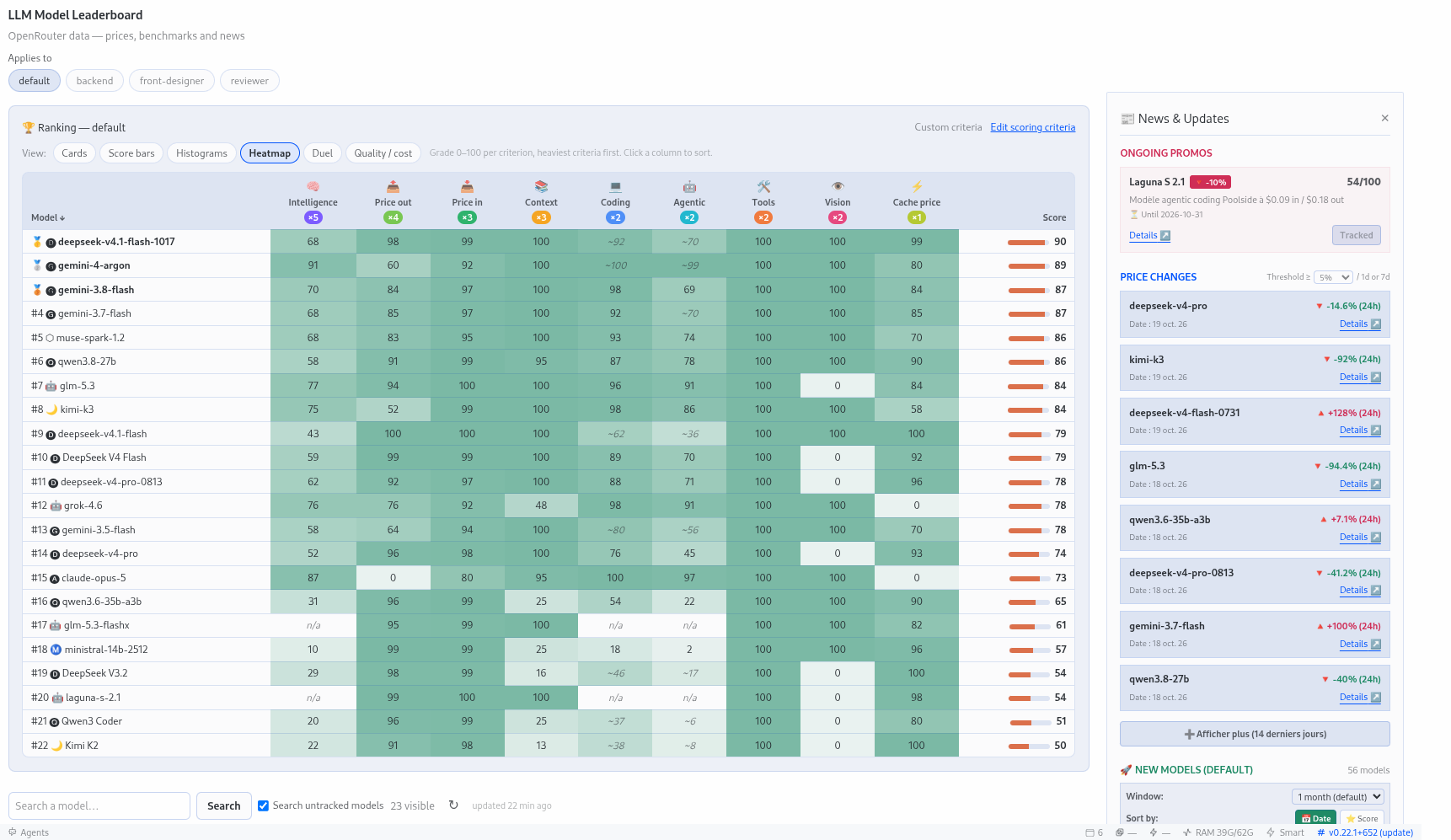The height and width of the screenshot is (840, 1451).
Task: Sort by Context books icon
Action: pyautogui.click(x=541, y=186)
